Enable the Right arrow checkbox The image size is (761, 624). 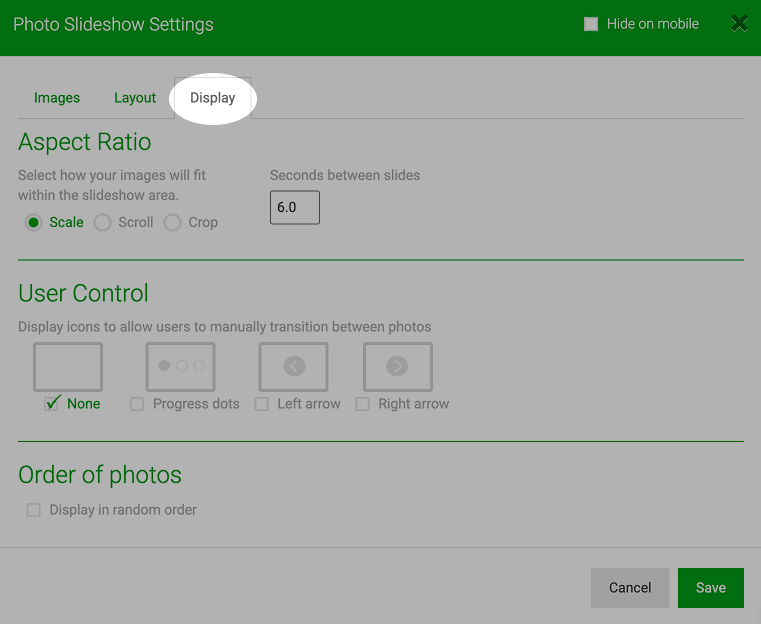(363, 404)
